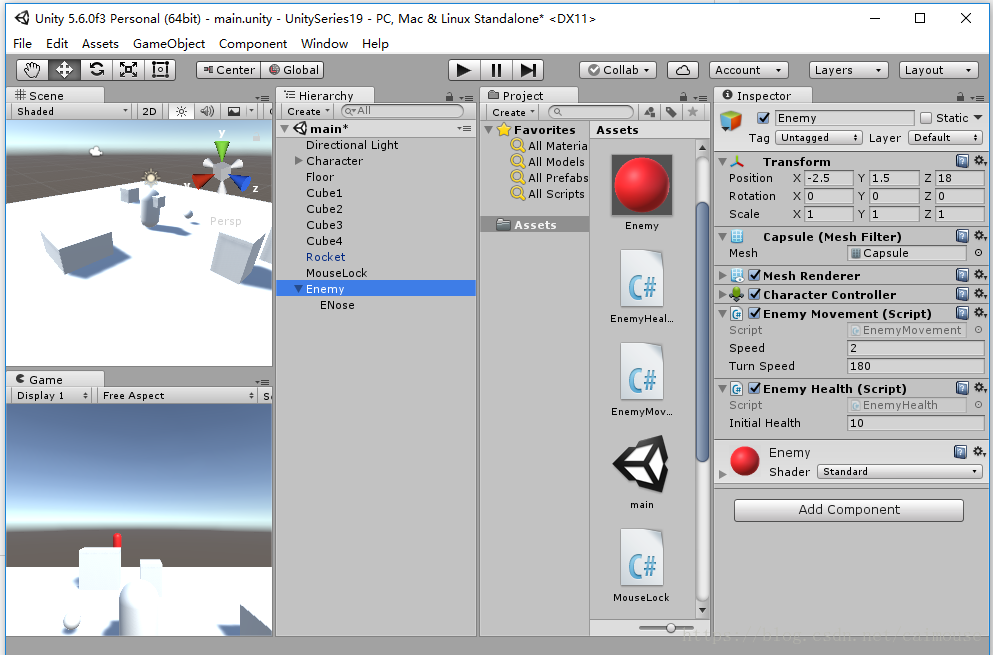Disable Mesh Renderer component checkbox

point(754,275)
